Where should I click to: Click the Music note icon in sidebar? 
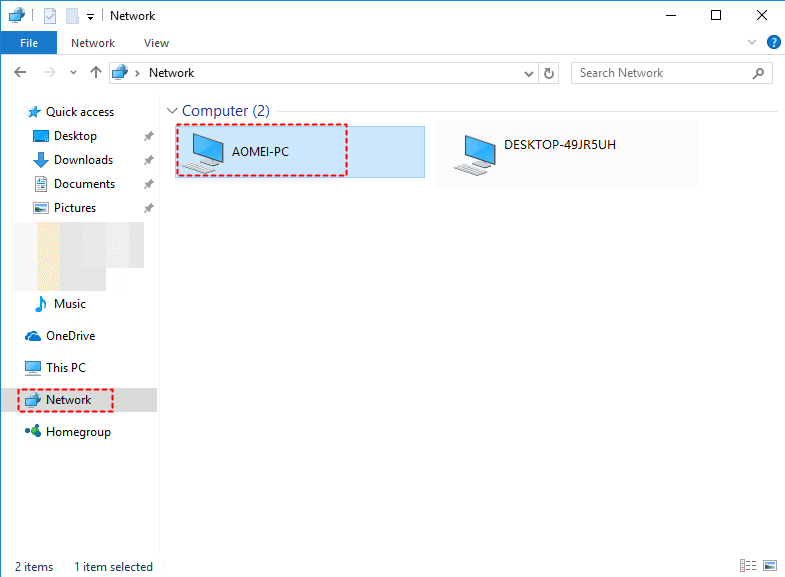pyautogui.click(x=41, y=304)
